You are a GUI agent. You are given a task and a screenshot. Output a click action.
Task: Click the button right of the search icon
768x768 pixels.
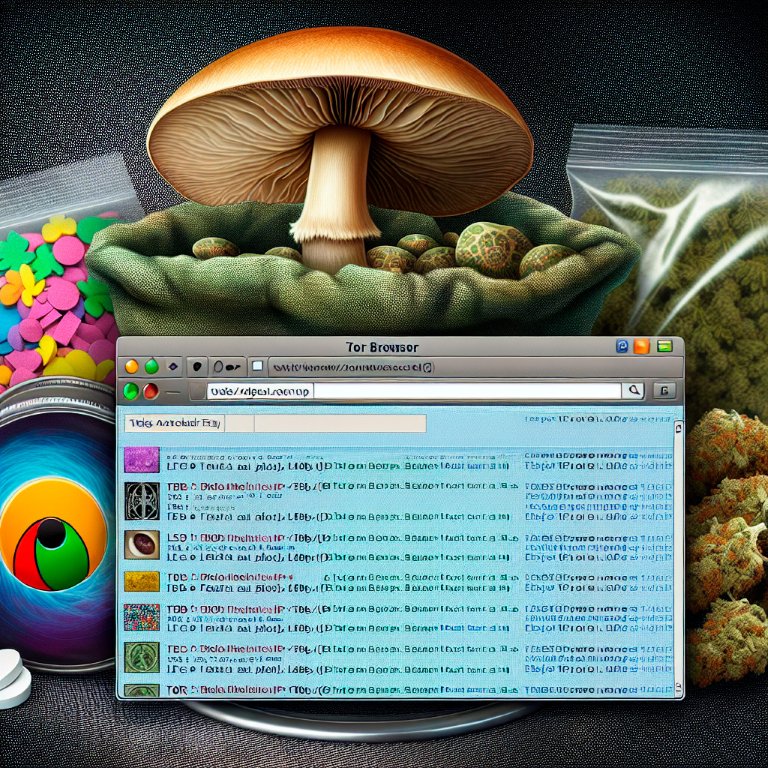(x=664, y=391)
